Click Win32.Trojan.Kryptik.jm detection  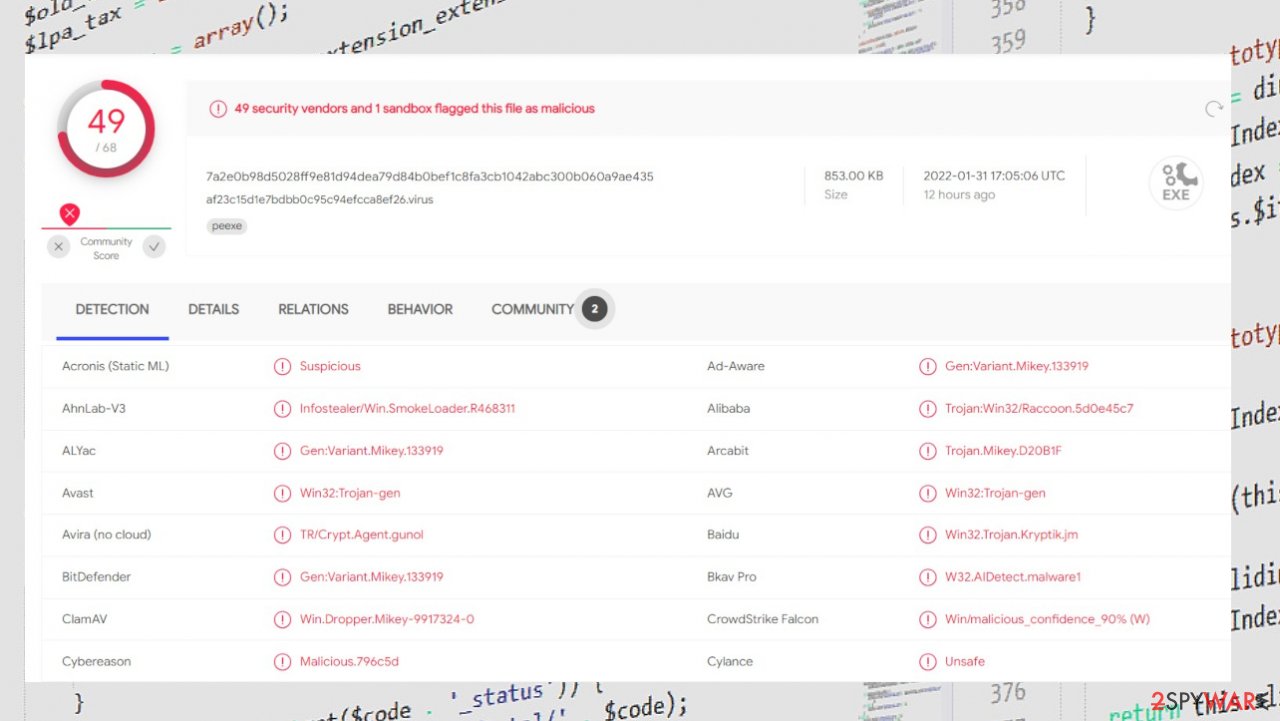click(x=1011, y=535)
